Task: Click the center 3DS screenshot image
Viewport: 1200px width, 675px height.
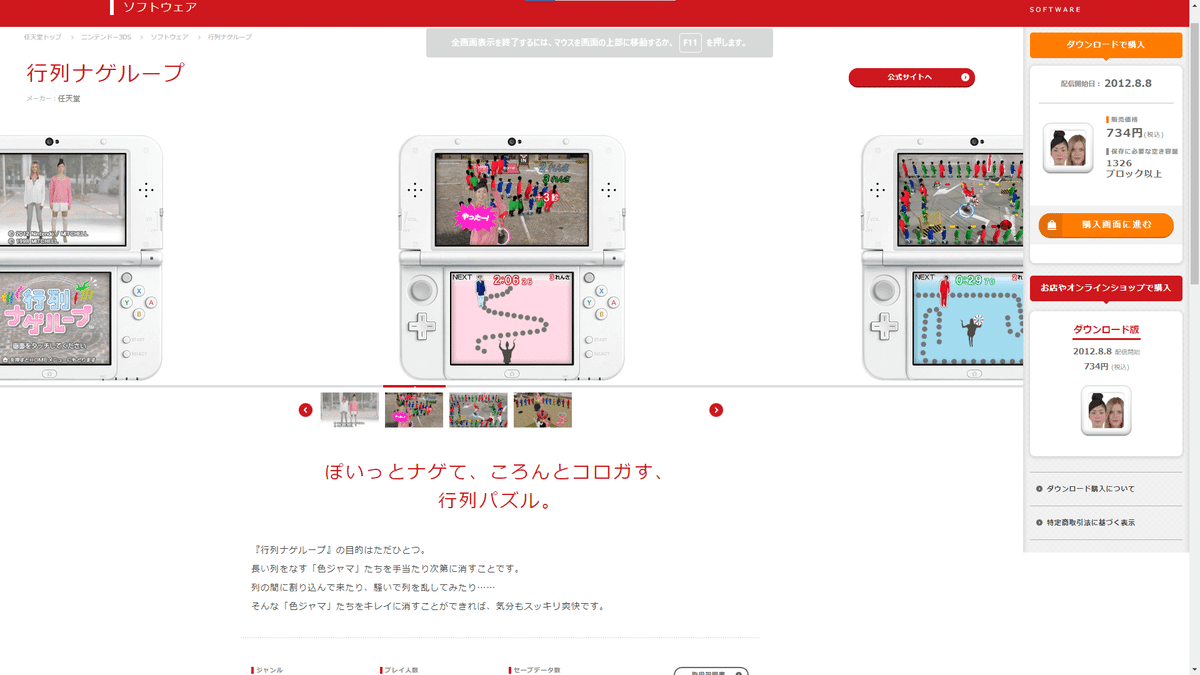Action: coord(512,258)
